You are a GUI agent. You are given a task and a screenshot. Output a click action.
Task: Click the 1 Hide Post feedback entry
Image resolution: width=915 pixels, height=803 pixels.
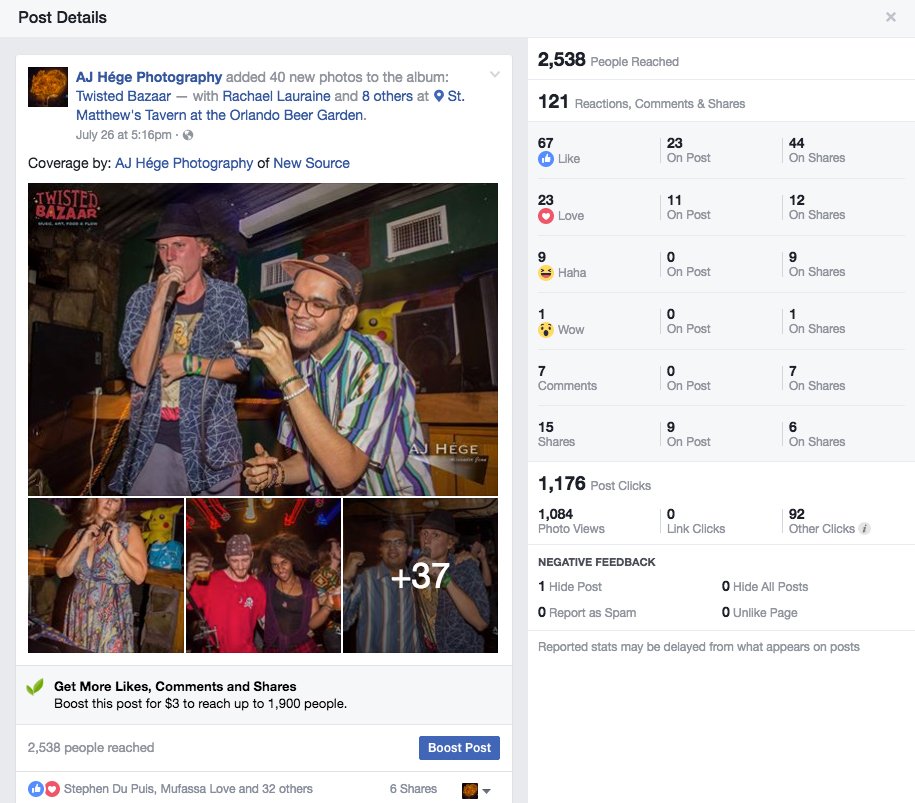click(570, 586)
